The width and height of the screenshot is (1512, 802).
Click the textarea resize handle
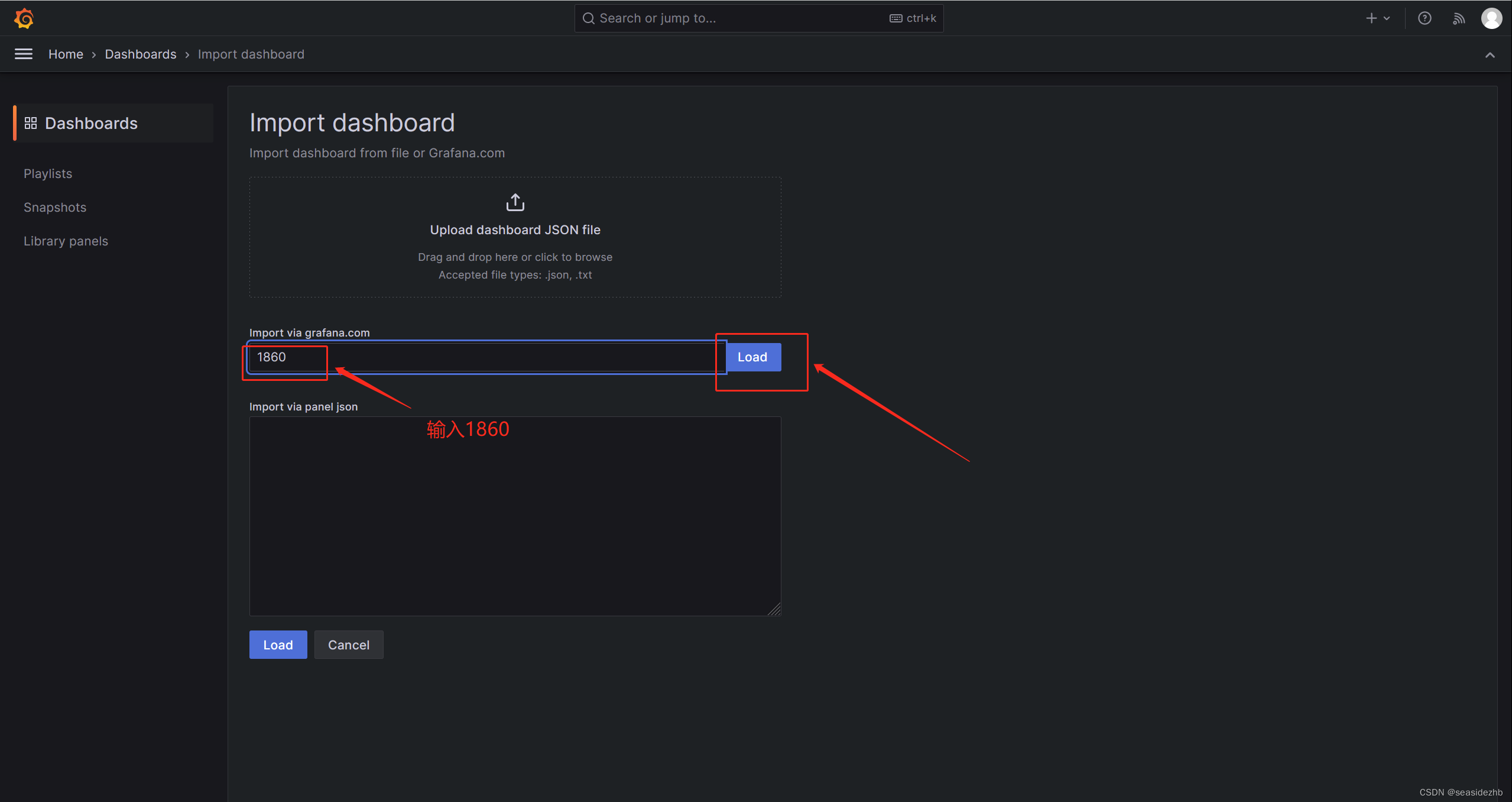(x=774, y=609)
